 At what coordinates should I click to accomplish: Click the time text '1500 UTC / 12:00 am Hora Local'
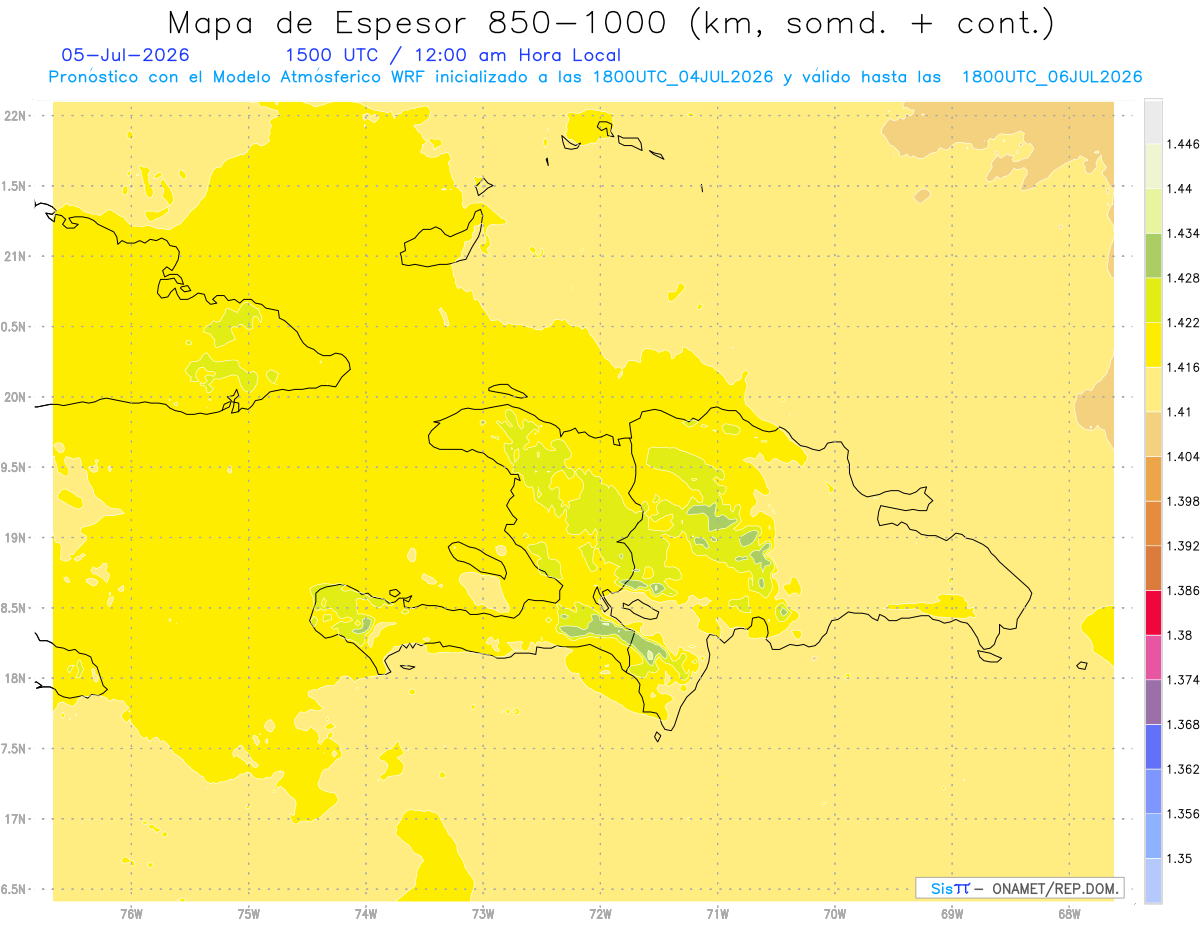click(453, 55)
